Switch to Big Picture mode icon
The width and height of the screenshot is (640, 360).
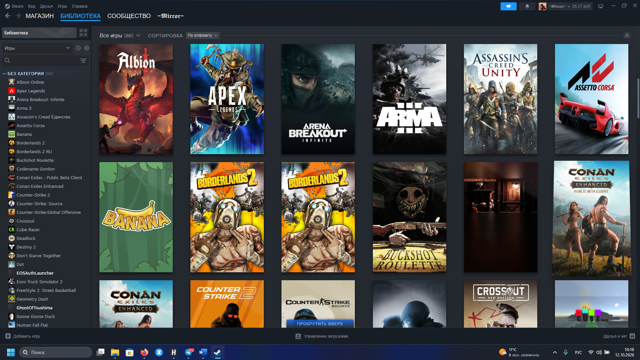600,6
